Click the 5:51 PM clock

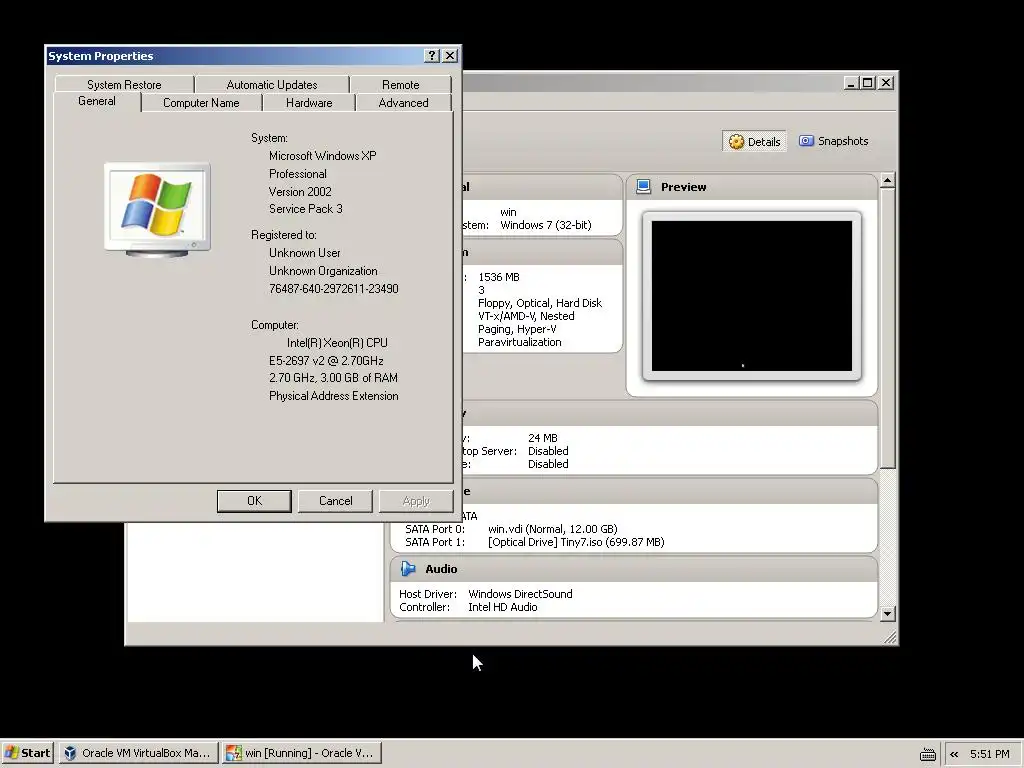click(x=989, y=754)
